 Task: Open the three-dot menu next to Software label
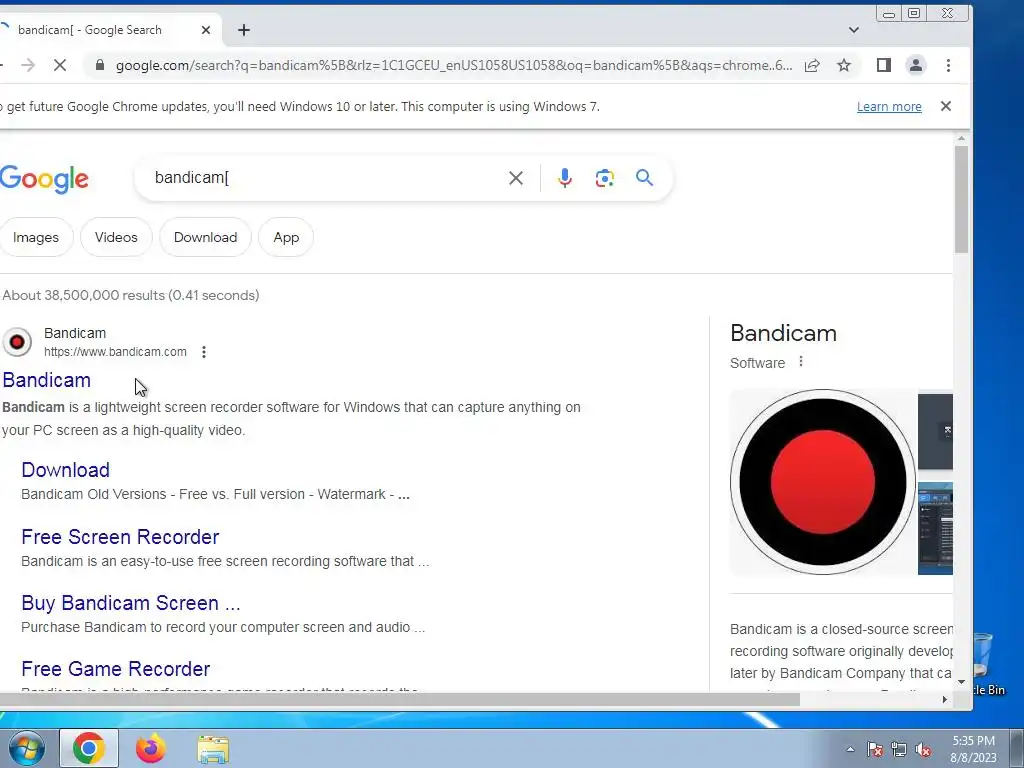pos(801,361)
